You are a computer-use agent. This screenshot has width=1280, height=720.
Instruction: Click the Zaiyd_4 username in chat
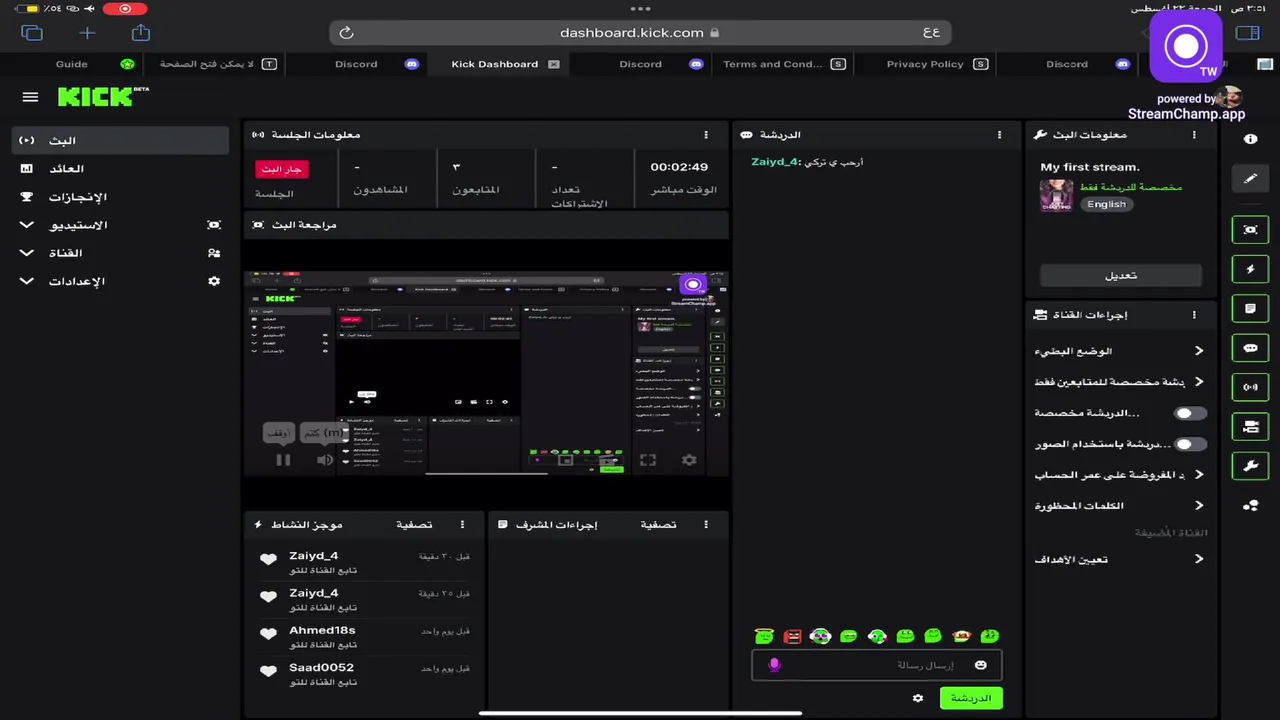click(x=775, y=162)
